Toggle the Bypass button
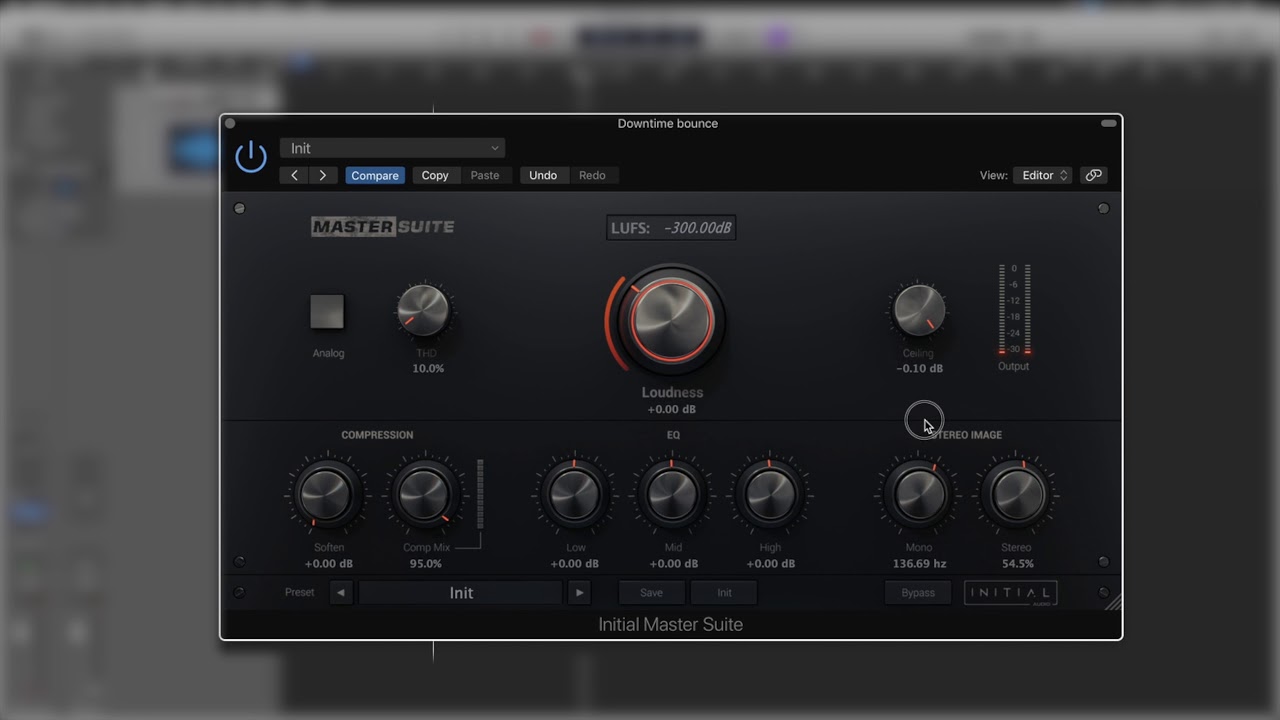This screenshot has height=720, width=1280. click(x=918, y=593)
